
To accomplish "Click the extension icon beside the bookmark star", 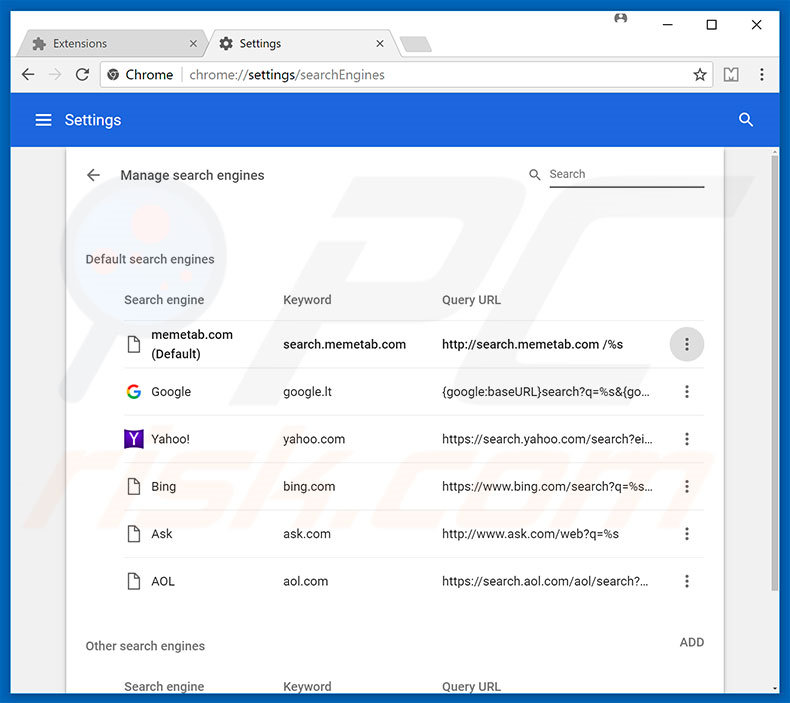I will (731, 75).
